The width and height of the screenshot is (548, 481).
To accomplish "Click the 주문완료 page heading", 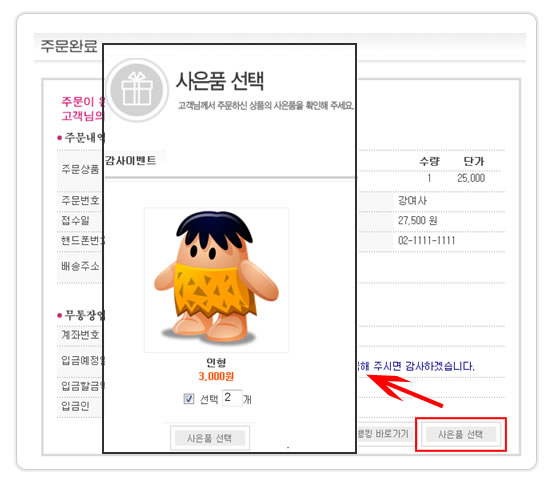I will point(69,46).
